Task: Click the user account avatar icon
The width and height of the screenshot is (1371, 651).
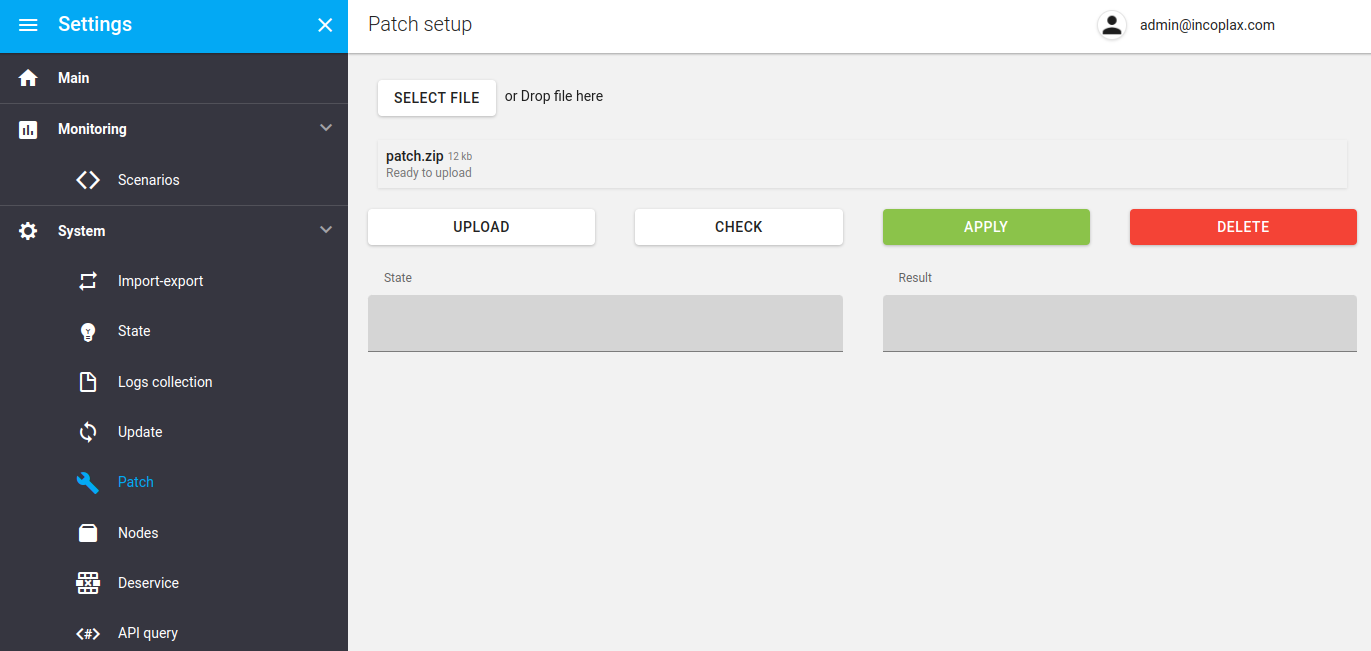Action: point(1112,26)
